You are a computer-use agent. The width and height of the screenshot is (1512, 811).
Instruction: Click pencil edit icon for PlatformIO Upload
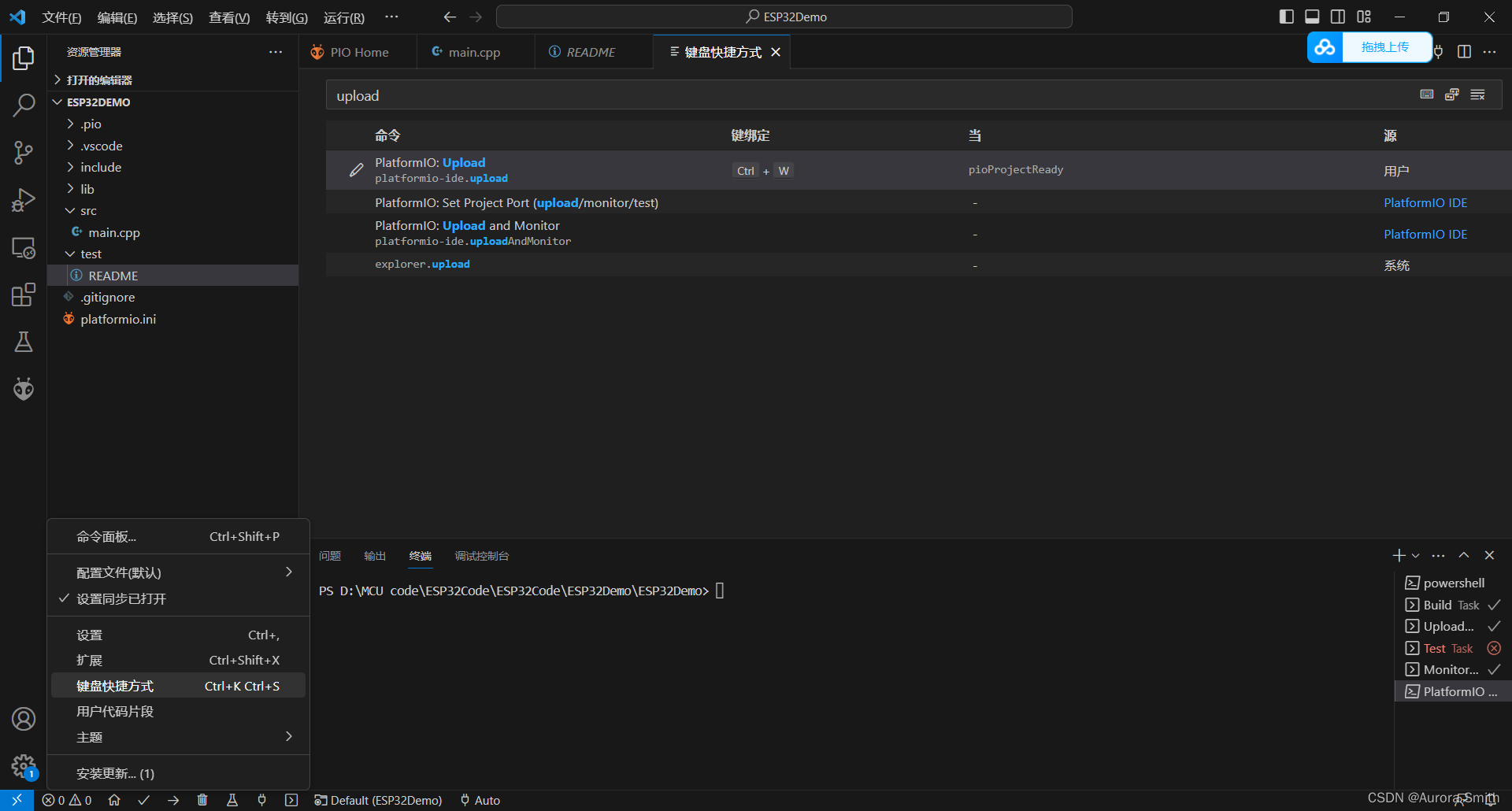pyautogui.click(x=357, y=169)
